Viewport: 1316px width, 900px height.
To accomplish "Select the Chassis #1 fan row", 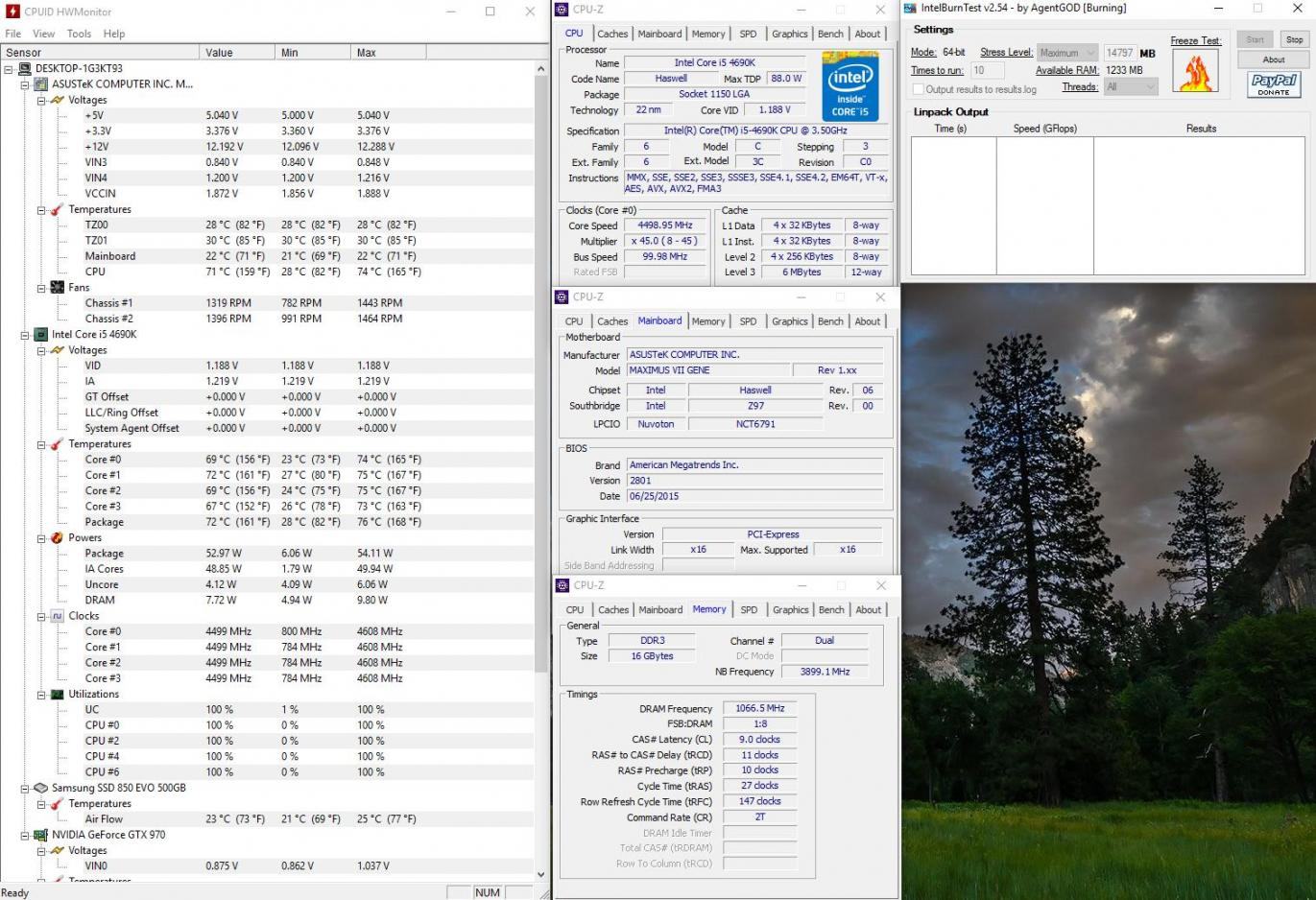I will pos(267,303).
